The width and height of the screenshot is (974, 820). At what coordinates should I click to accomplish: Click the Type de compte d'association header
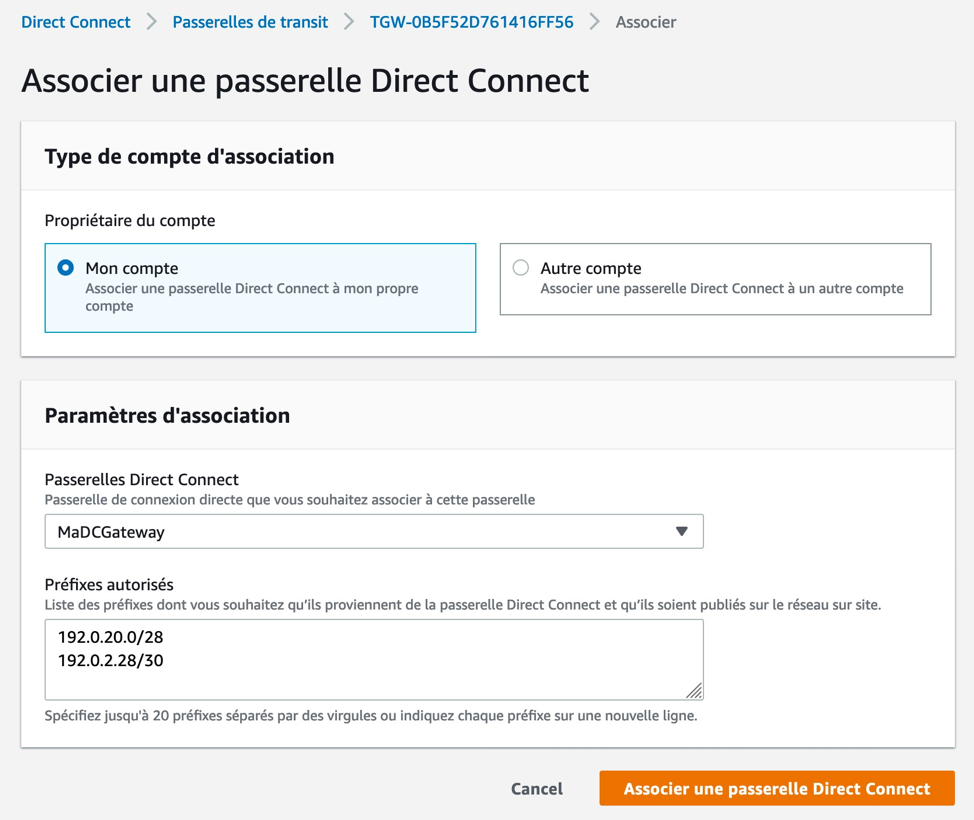coord(190,157)
